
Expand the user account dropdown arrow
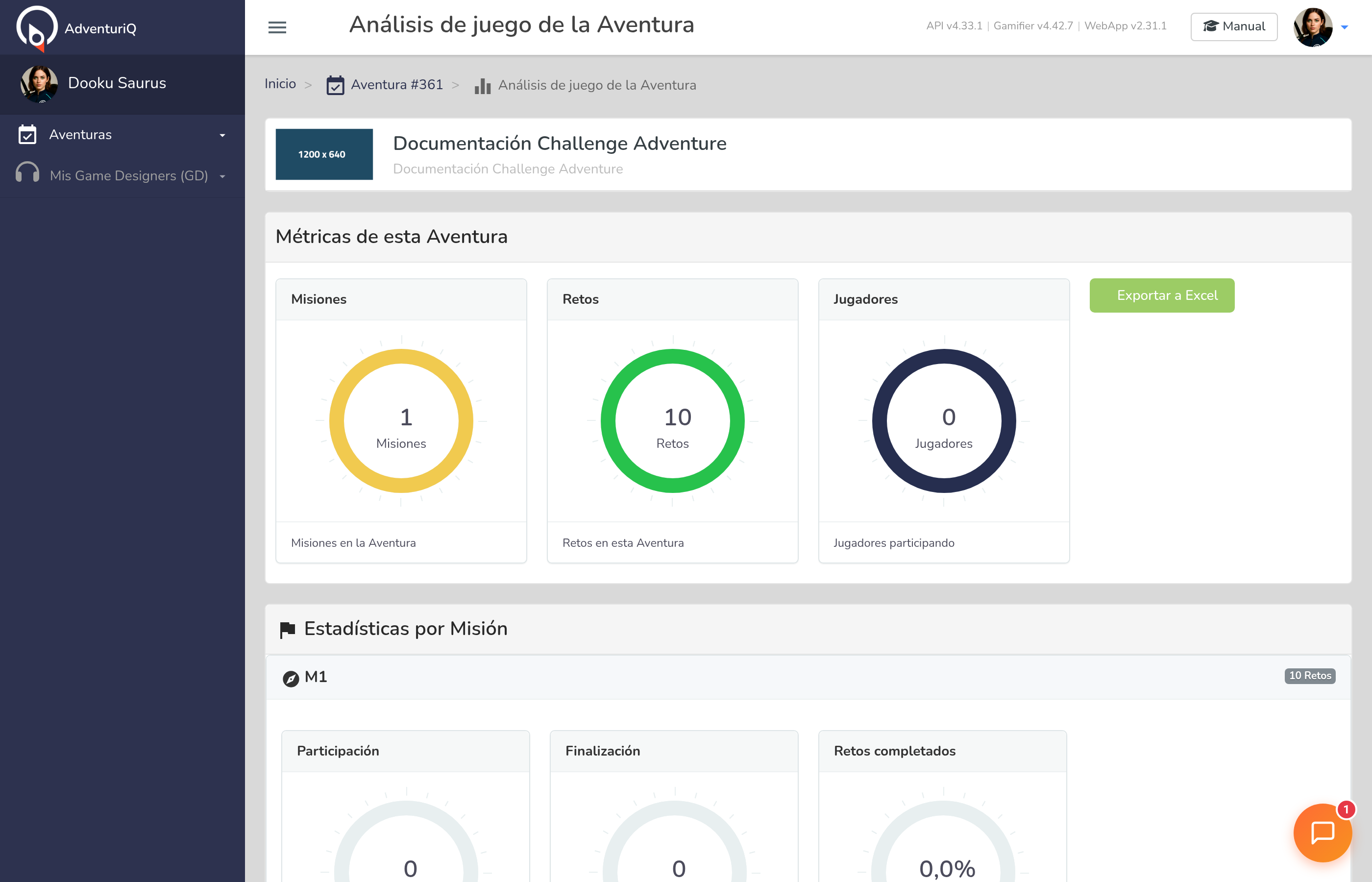[x=1345, y=27]
